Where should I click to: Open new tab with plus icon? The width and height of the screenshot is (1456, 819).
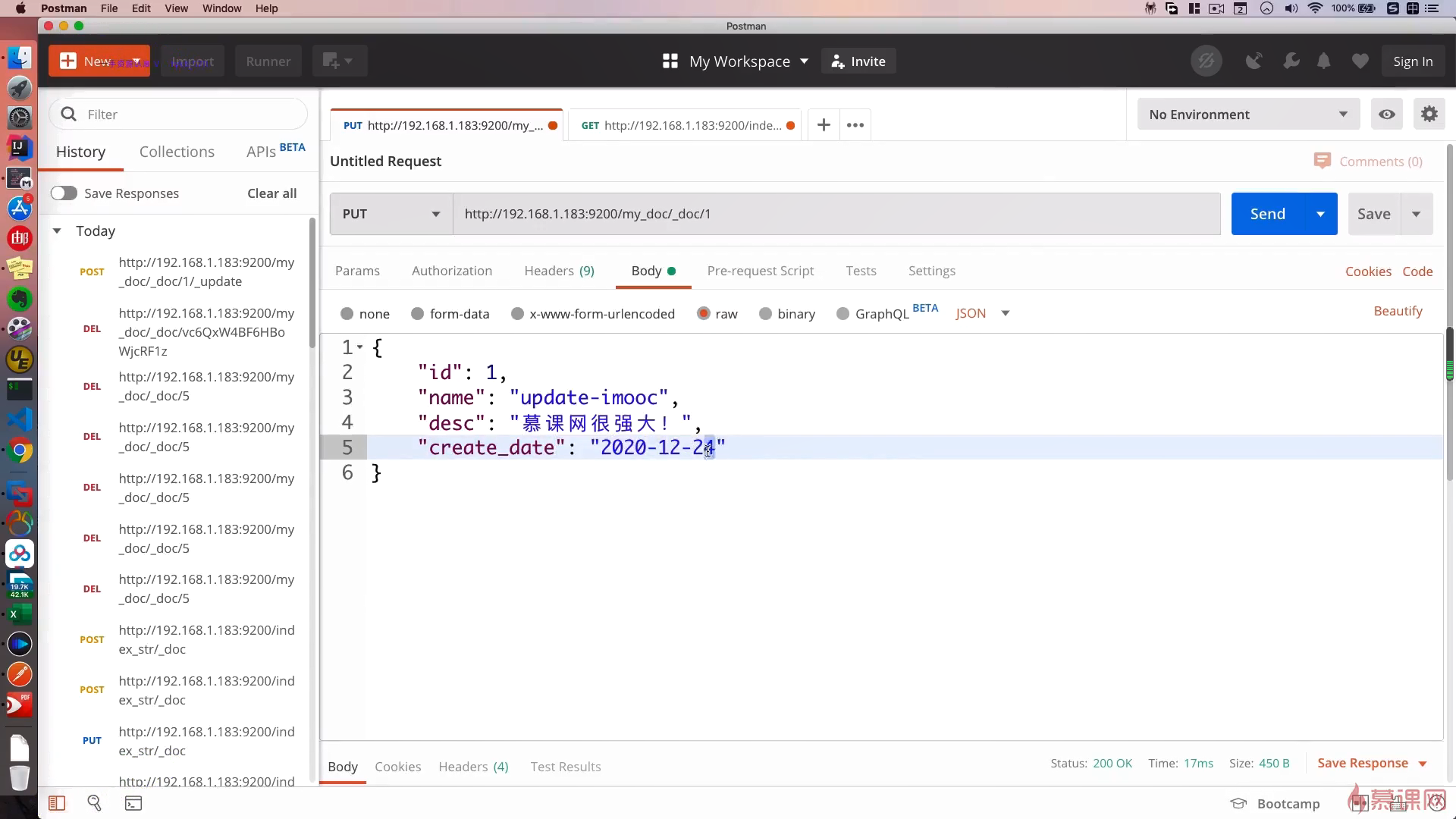(824, 125)
